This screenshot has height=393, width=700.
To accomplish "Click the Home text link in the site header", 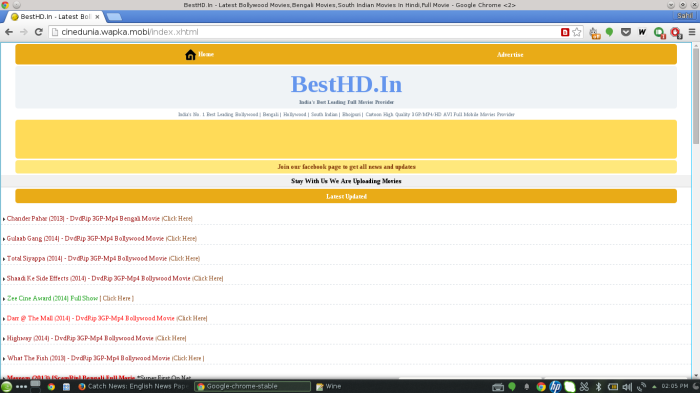I will [206, 54].
